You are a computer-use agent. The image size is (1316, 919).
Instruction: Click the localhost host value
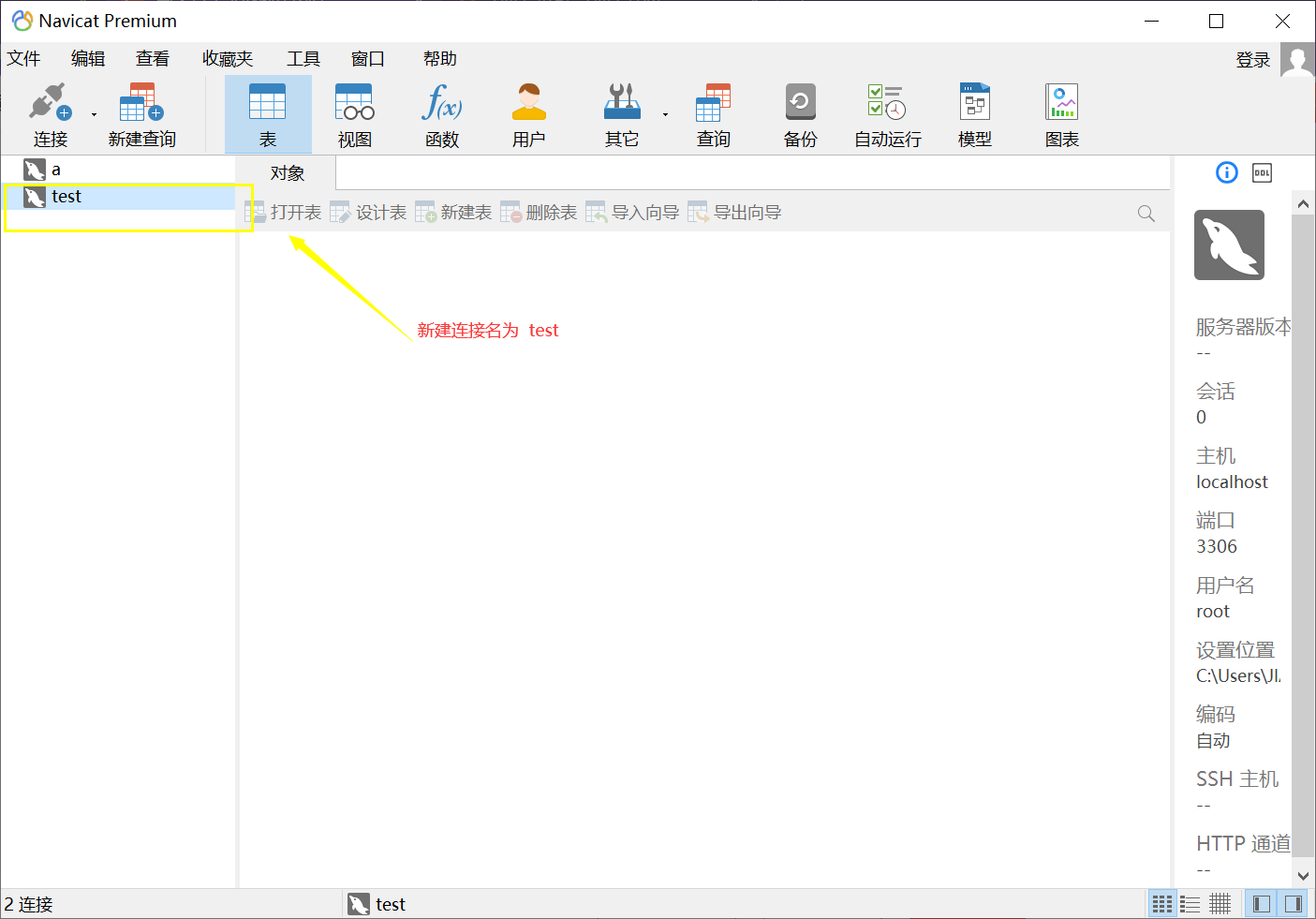[x=1232, y=482]
